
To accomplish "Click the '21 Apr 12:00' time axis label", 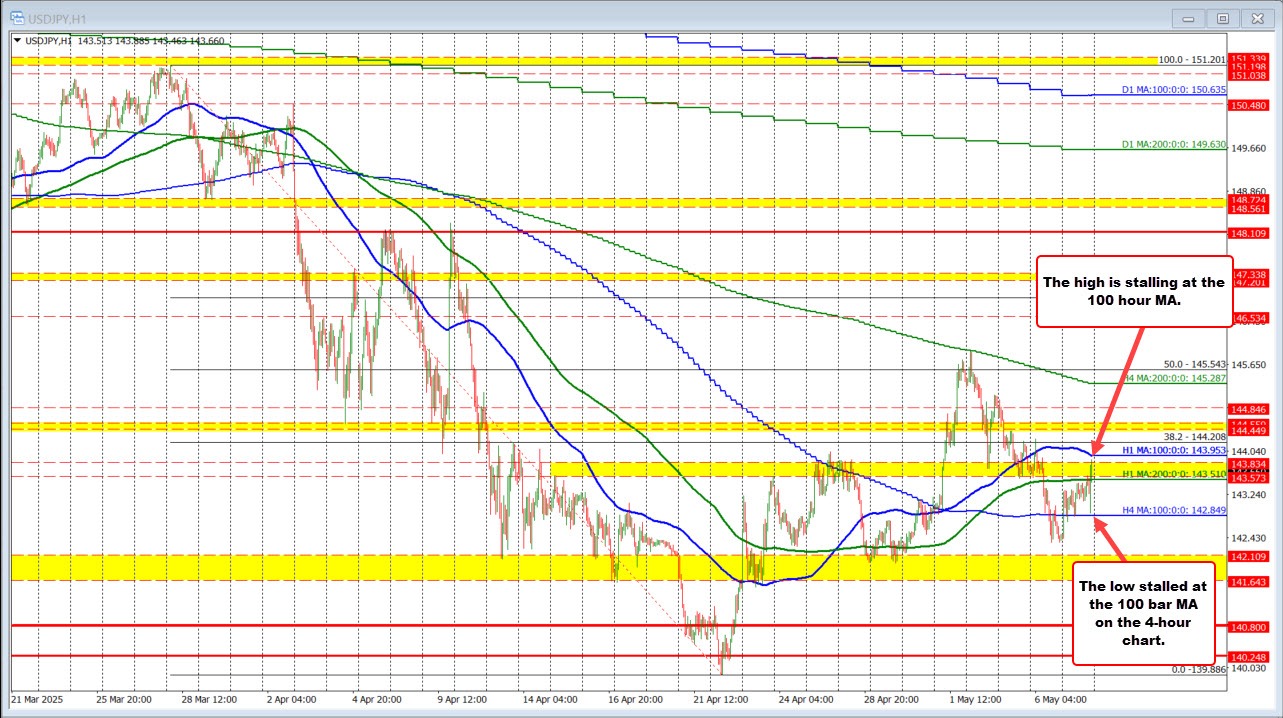I will point(719,700).
